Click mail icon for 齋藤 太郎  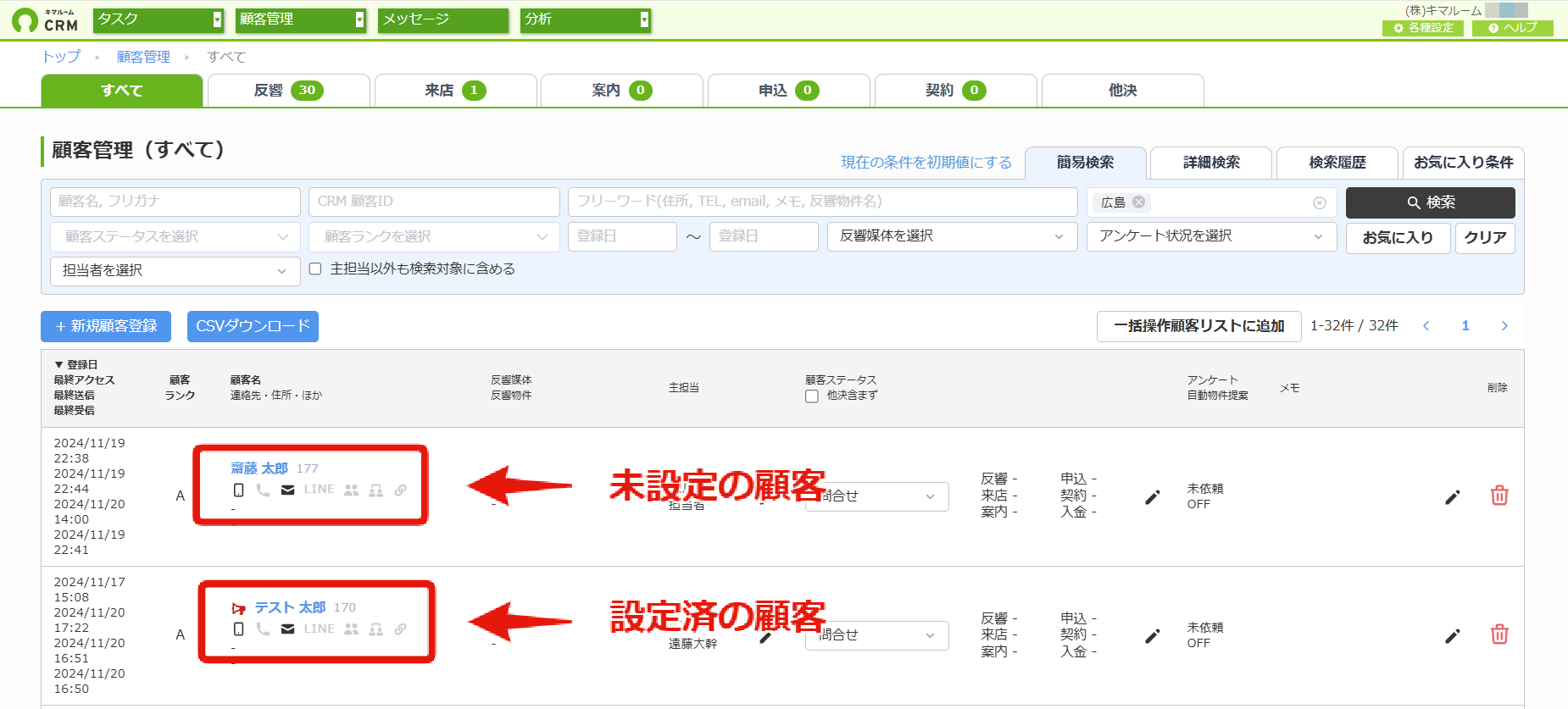(288, 490)
